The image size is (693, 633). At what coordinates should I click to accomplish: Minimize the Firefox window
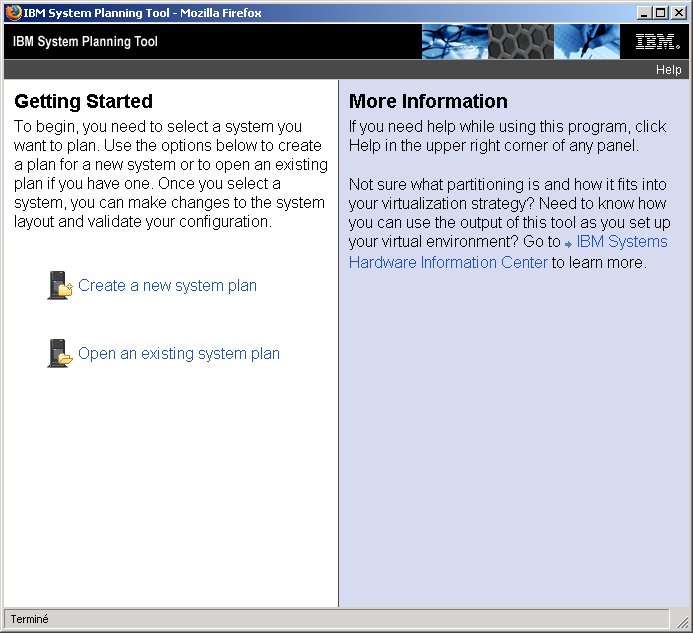tap(644, 13)
